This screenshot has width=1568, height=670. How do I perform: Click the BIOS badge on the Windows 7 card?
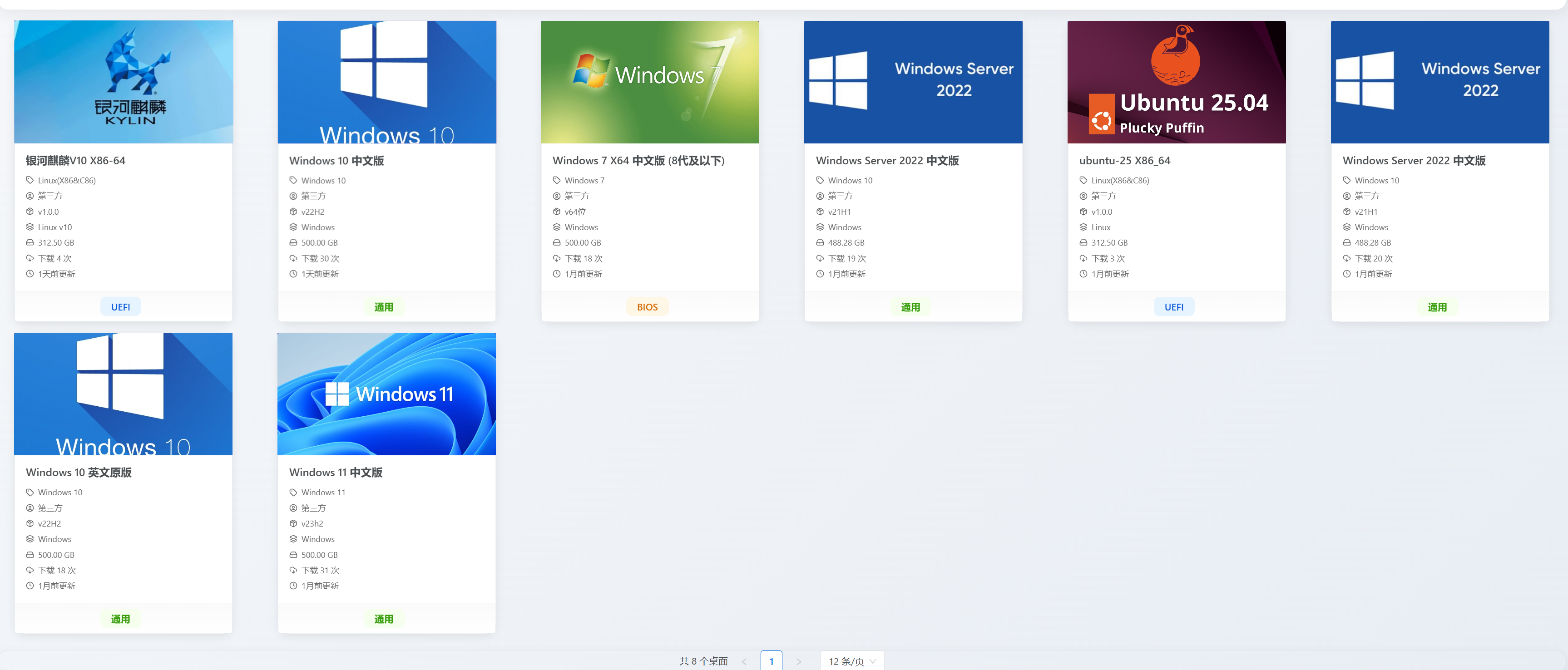647,306
